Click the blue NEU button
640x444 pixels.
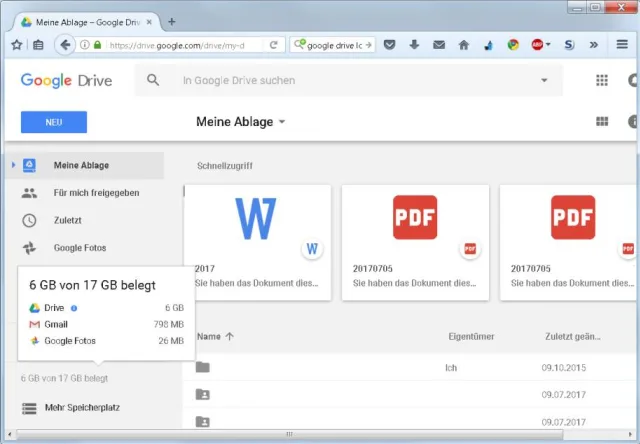click(54, 122)
